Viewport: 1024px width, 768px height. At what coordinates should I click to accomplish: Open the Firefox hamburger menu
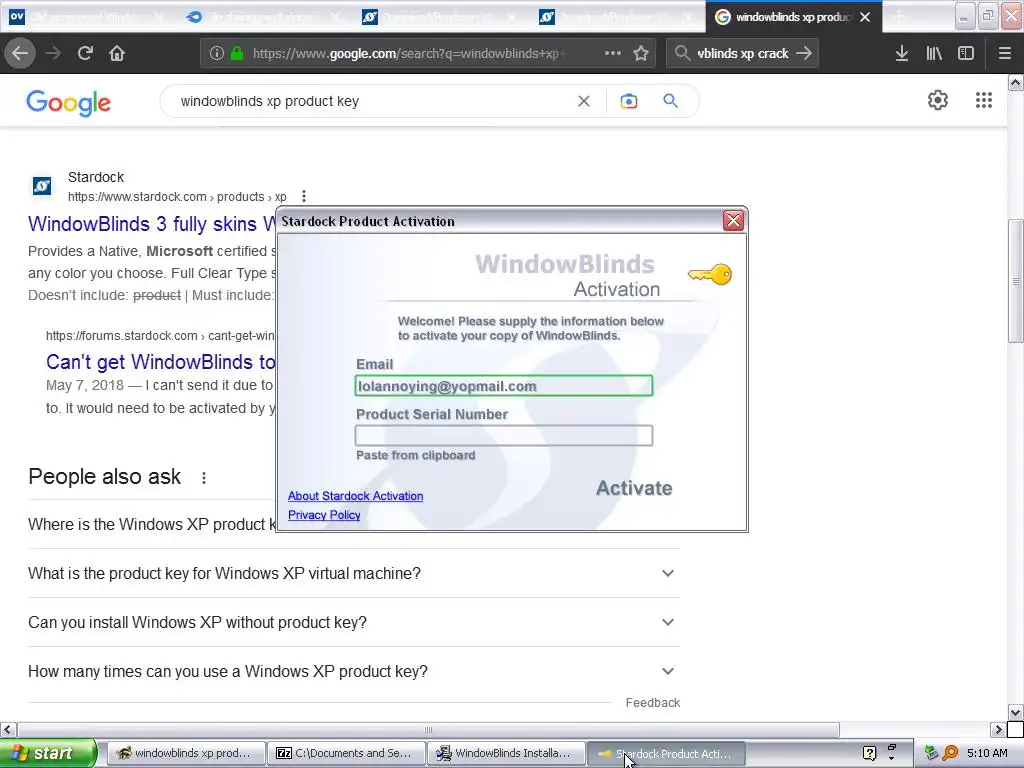pos(1005,54)
